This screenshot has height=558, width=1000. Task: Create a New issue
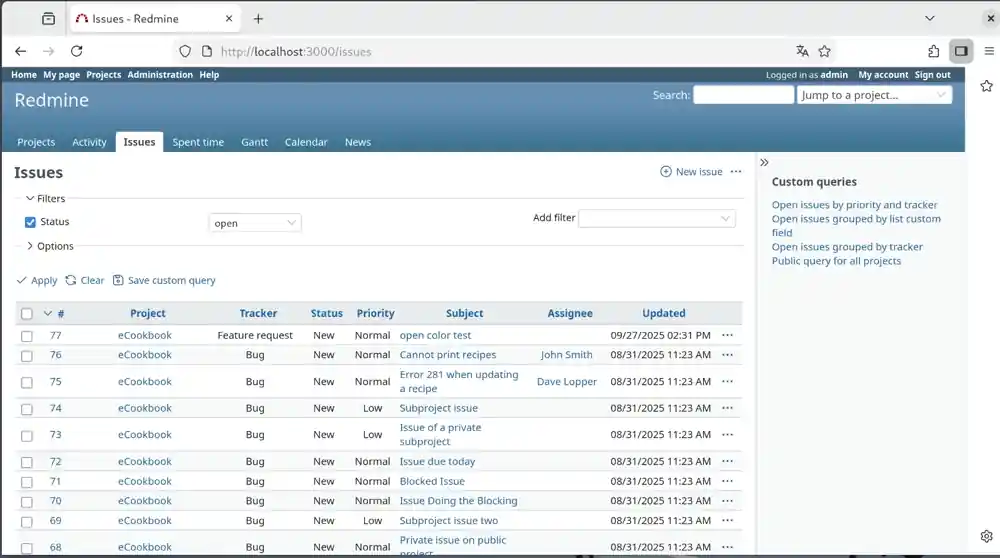[691, 172]
